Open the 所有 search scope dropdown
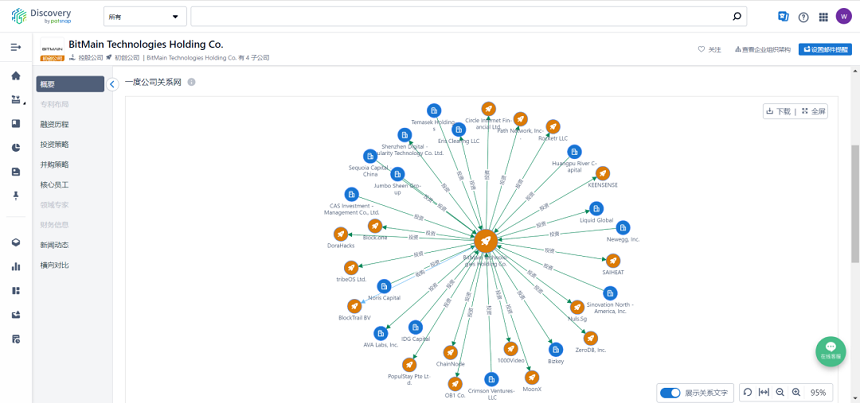 coord(145,17)
